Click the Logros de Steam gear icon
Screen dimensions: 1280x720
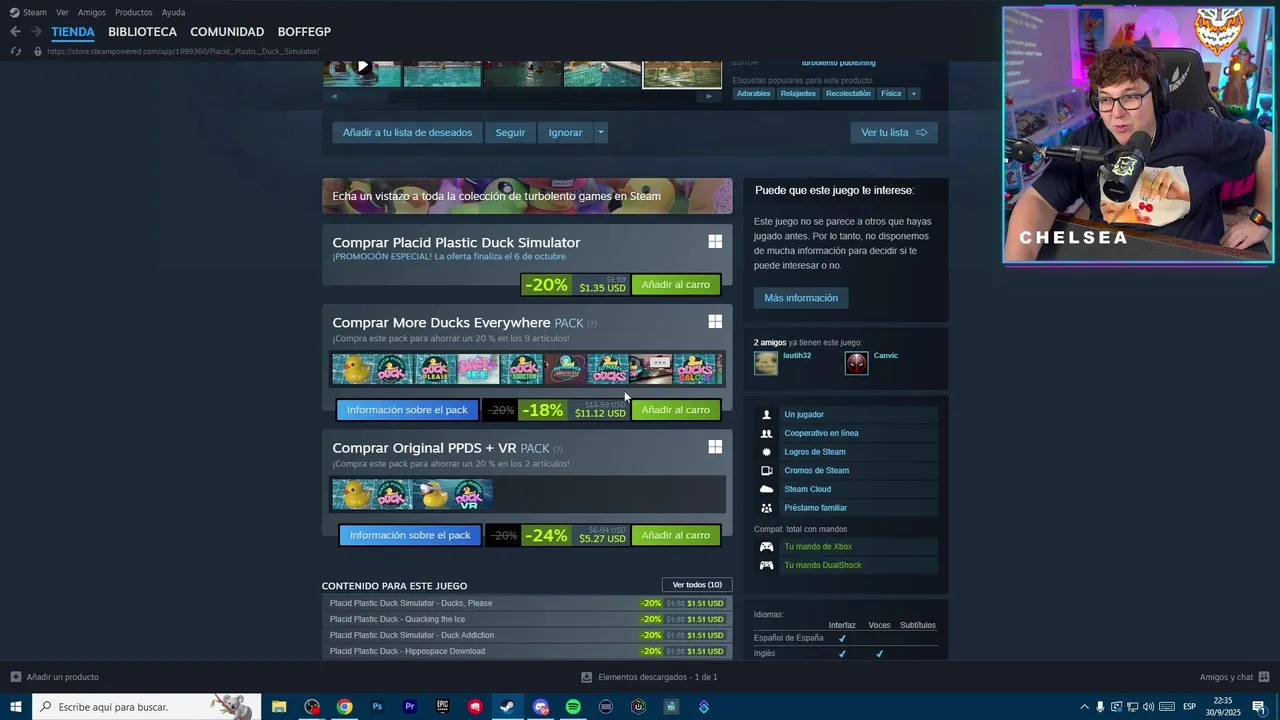point(766,452)
